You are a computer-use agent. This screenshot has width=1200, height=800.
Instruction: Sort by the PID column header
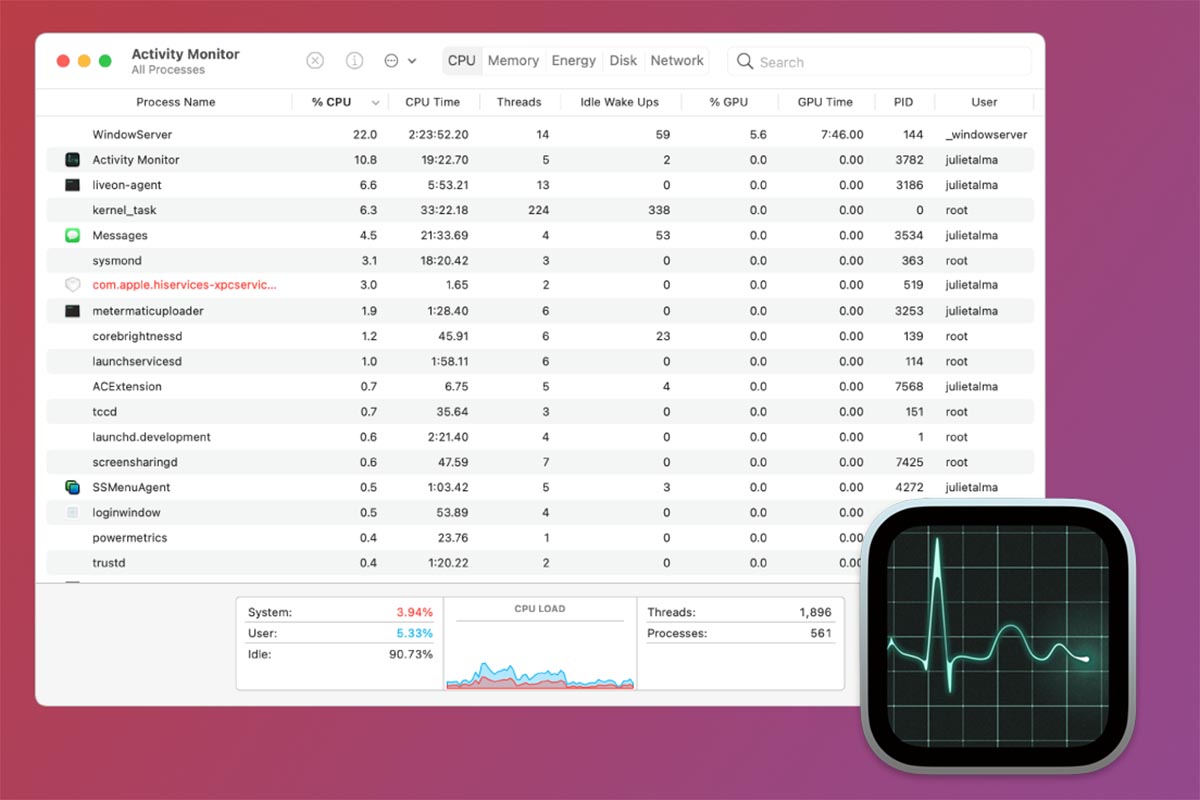point(903,102)
